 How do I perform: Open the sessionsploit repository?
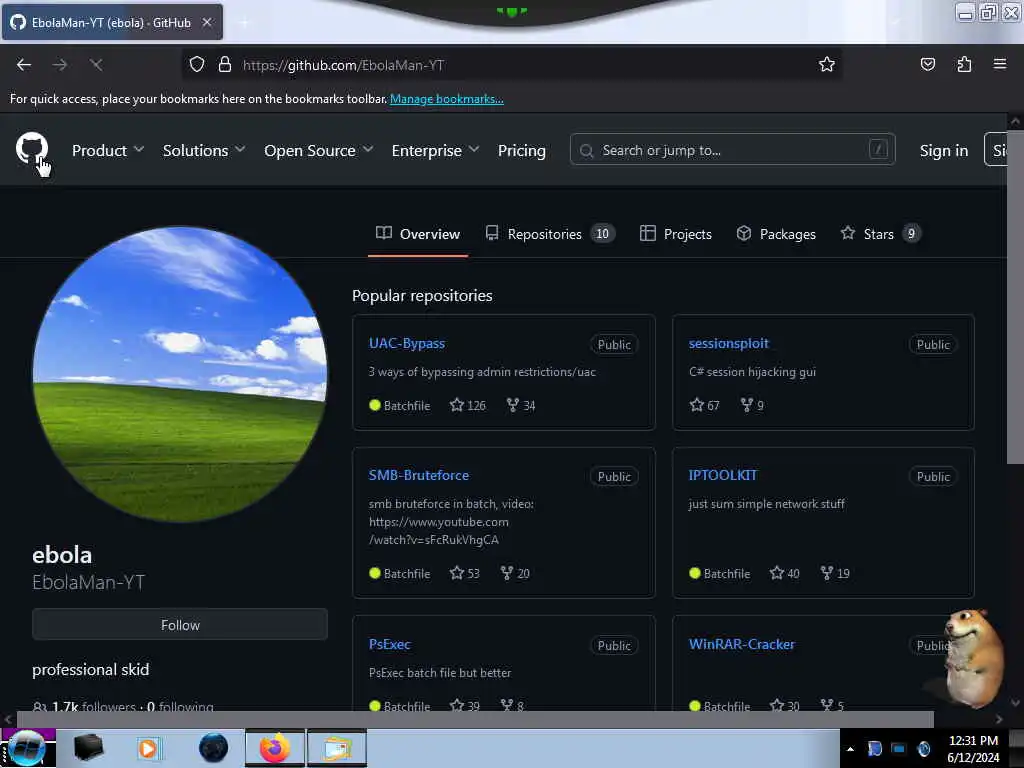coord(728,344)
